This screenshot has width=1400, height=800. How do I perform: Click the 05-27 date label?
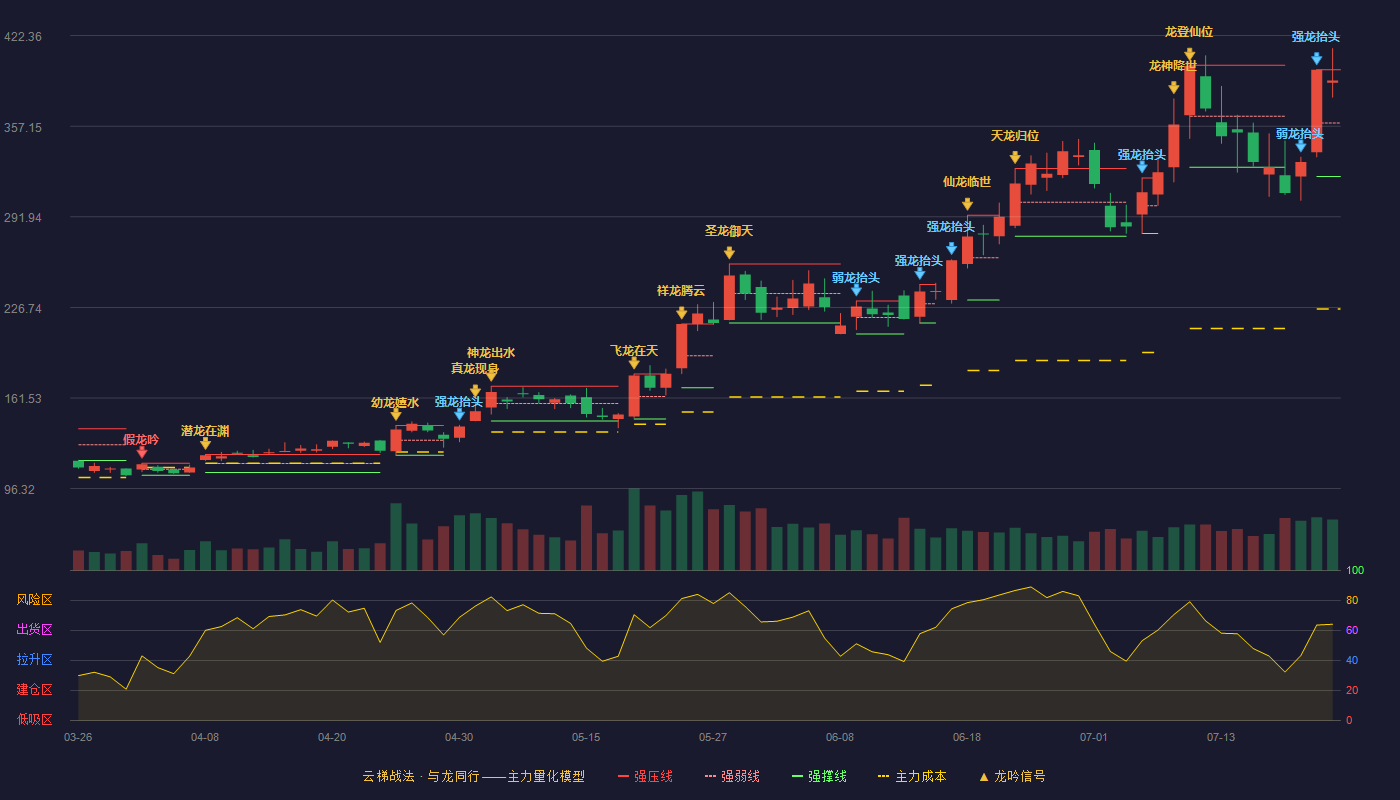click(713, 737)
